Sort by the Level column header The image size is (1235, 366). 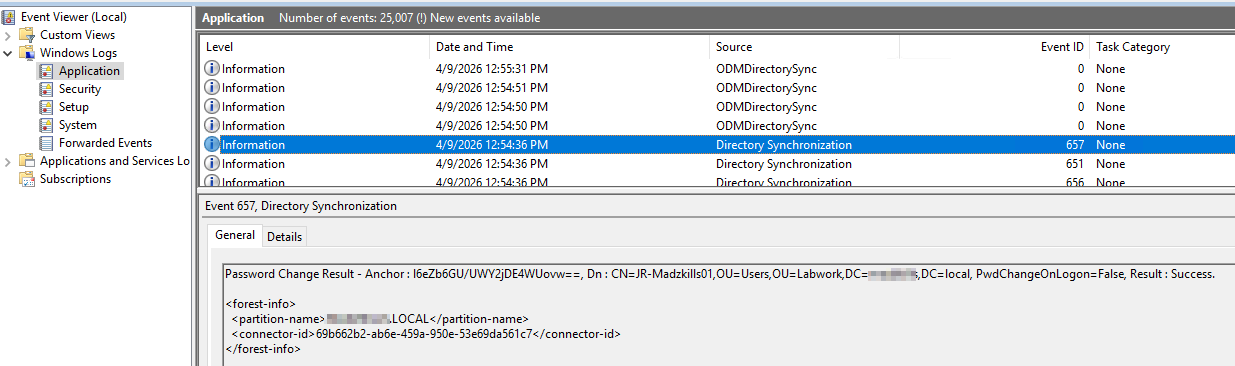click(315, 47)
